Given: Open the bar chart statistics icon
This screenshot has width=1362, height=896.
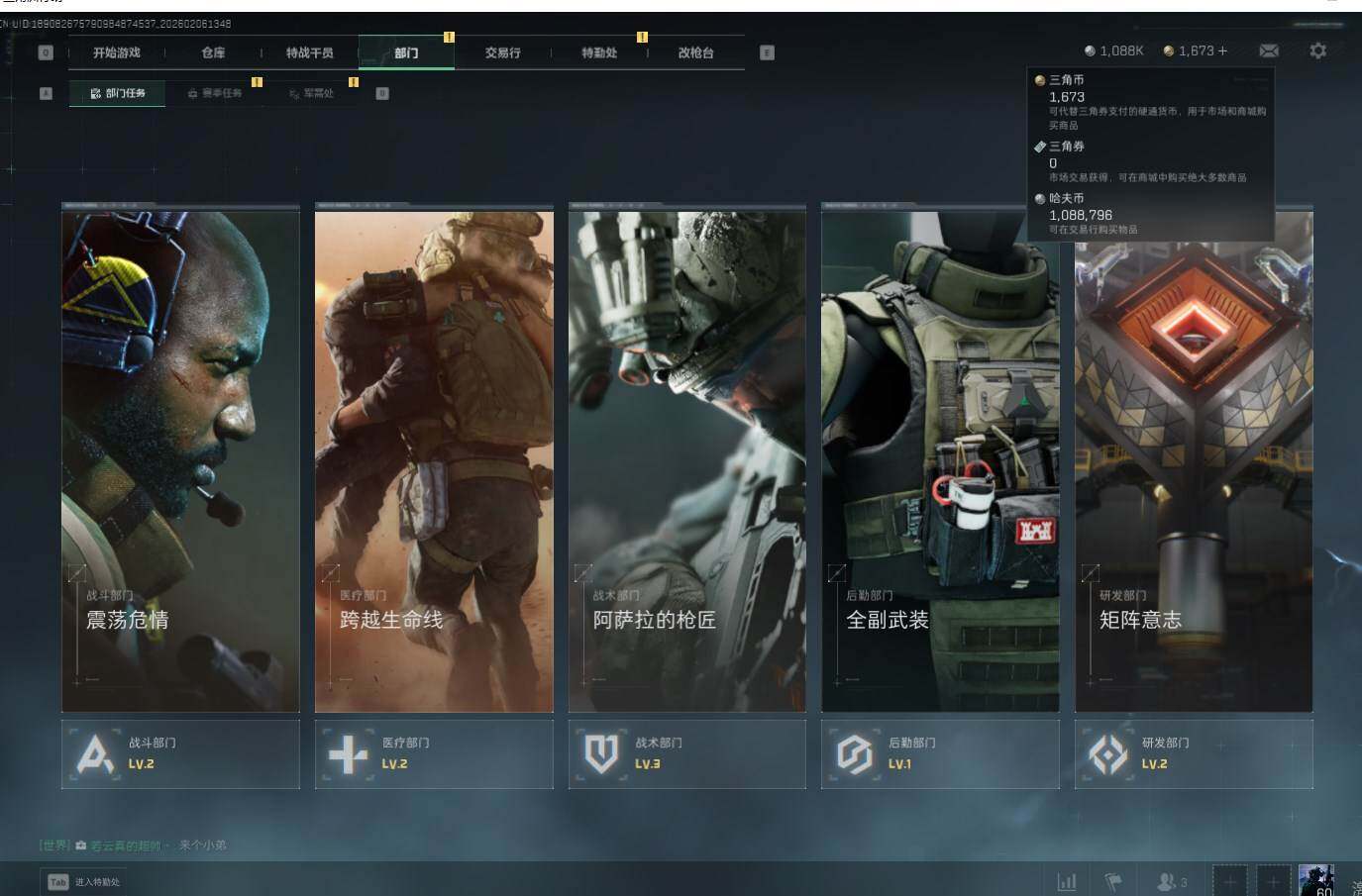Looking at the screenshot, I should pos(1067,881).
